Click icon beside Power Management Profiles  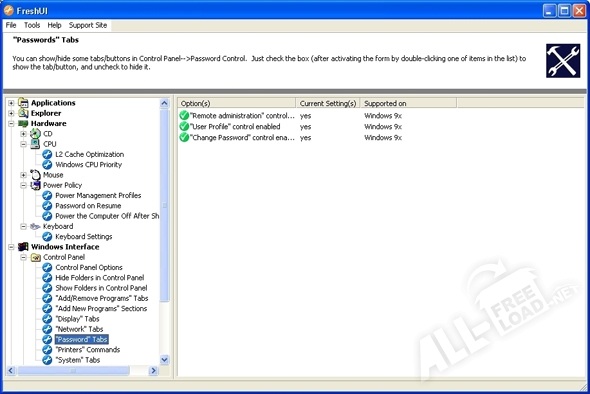47,195
